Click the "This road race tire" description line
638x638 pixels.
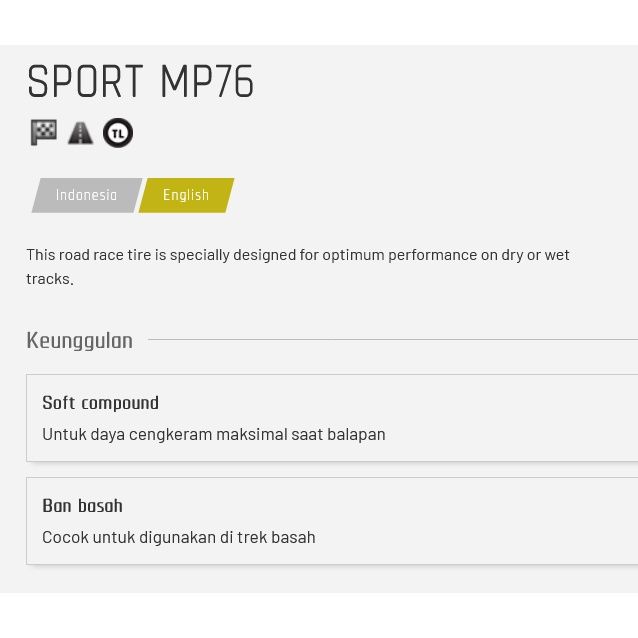coord(297,254)
